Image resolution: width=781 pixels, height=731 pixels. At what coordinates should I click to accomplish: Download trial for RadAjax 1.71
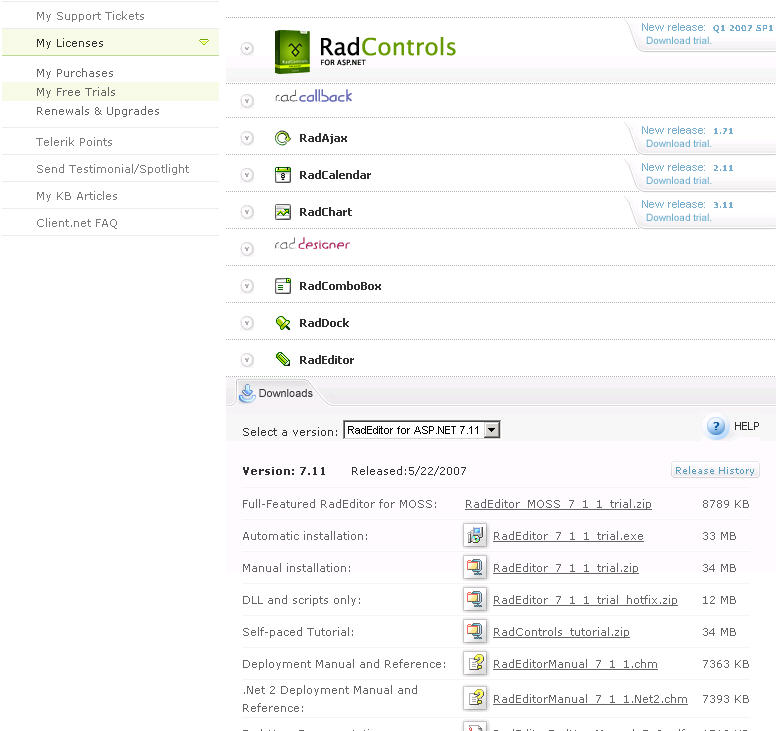pyautogui.click(x=678, y=143)
